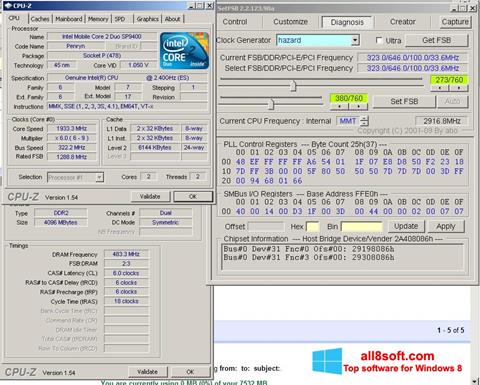Screen dimensions: 480x385
Task: Click the Code Name value Penryn
Action: click(75, 46)
